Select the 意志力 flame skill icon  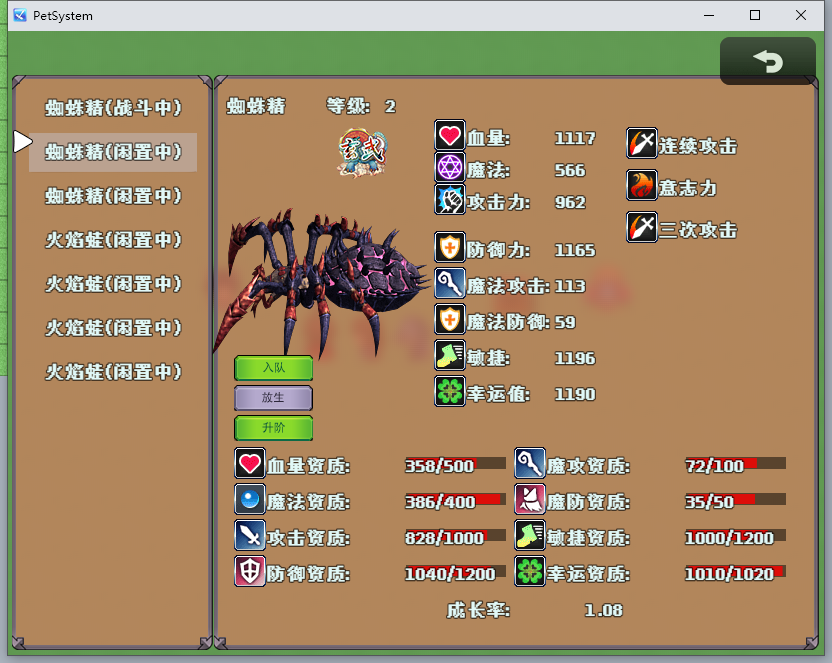642,185
